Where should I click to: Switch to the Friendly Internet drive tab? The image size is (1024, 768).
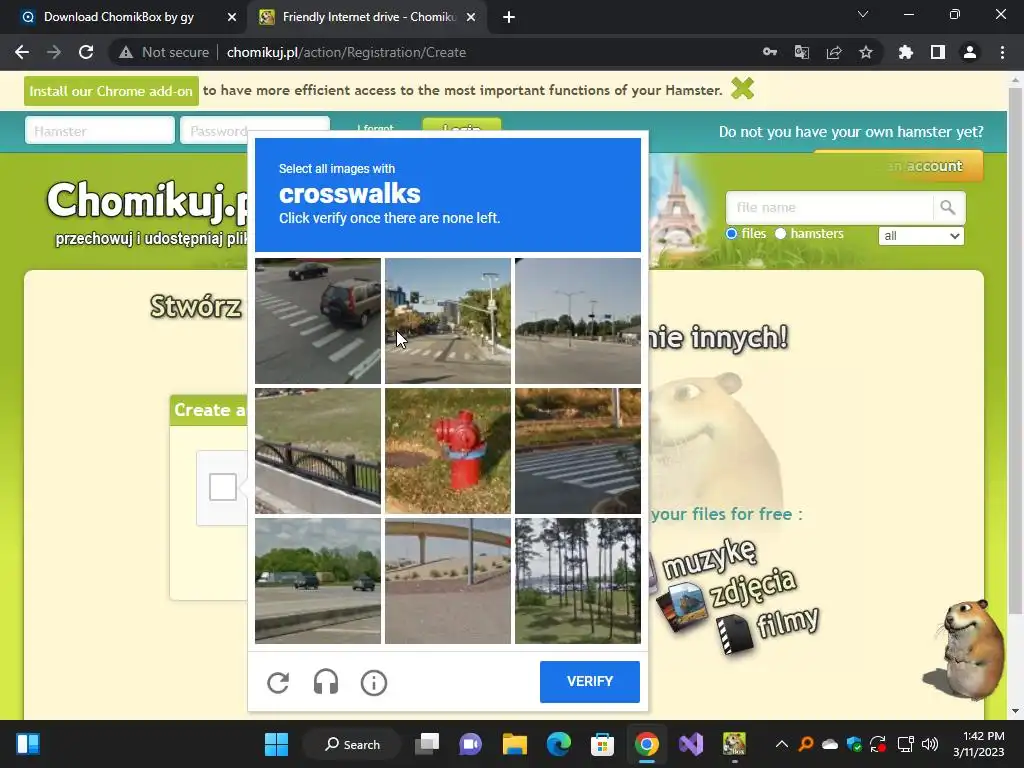(x=369, y=17)
